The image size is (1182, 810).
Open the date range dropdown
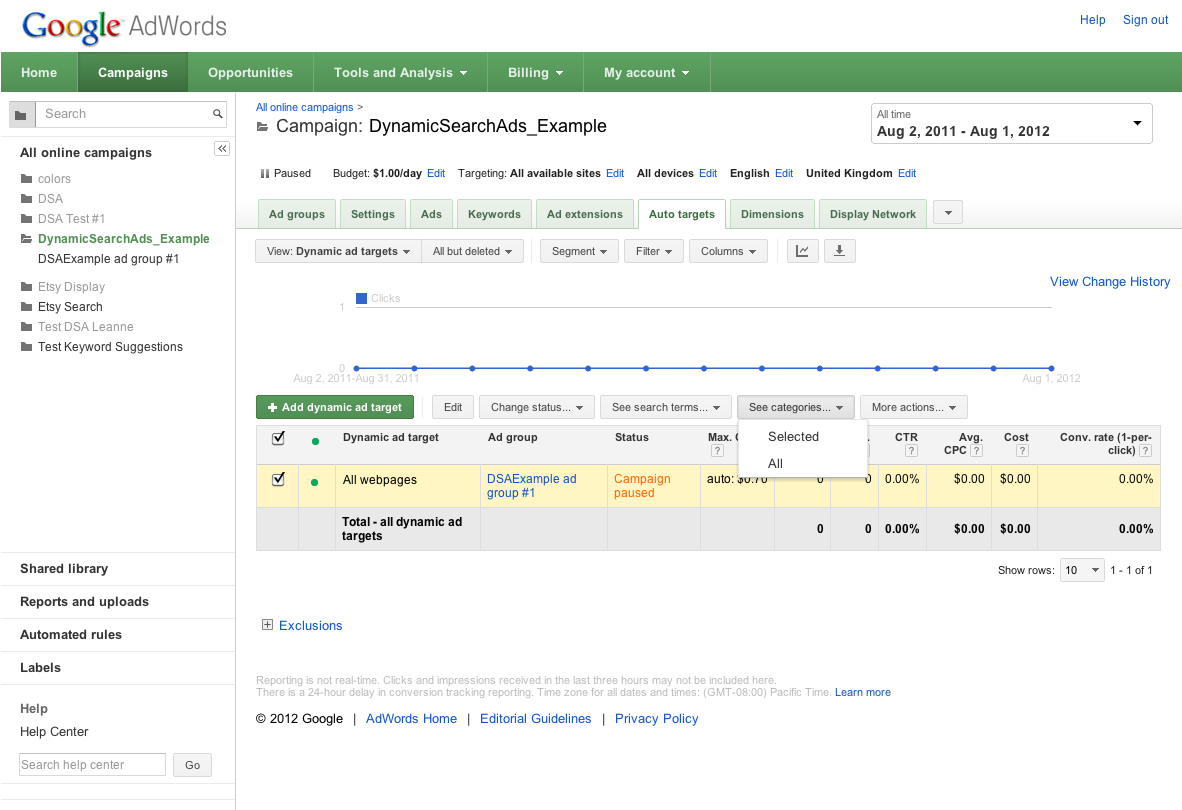(1011, 124)
